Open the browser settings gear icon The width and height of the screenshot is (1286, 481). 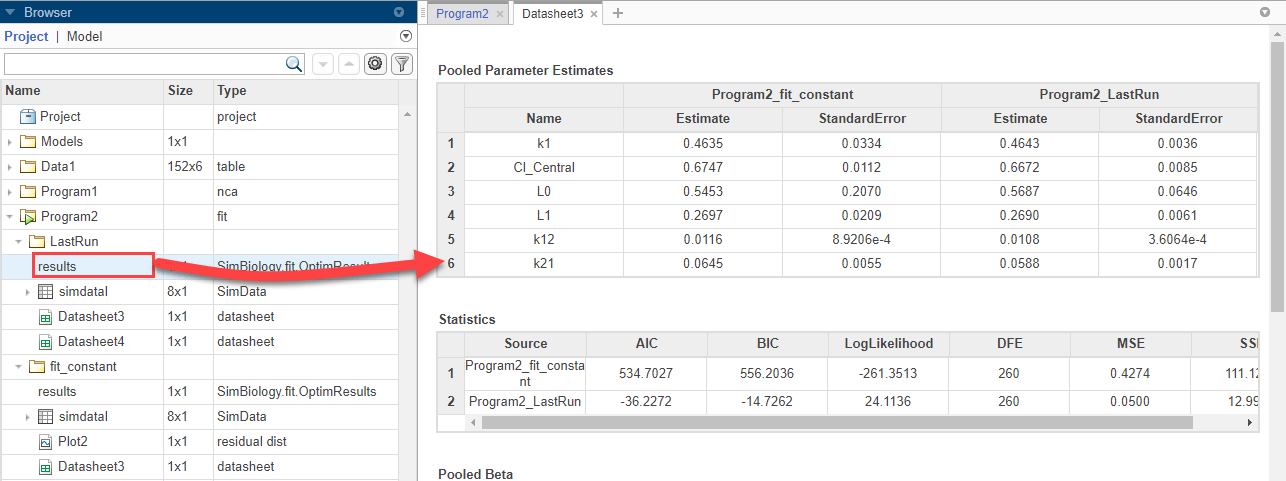pos(375,64)
